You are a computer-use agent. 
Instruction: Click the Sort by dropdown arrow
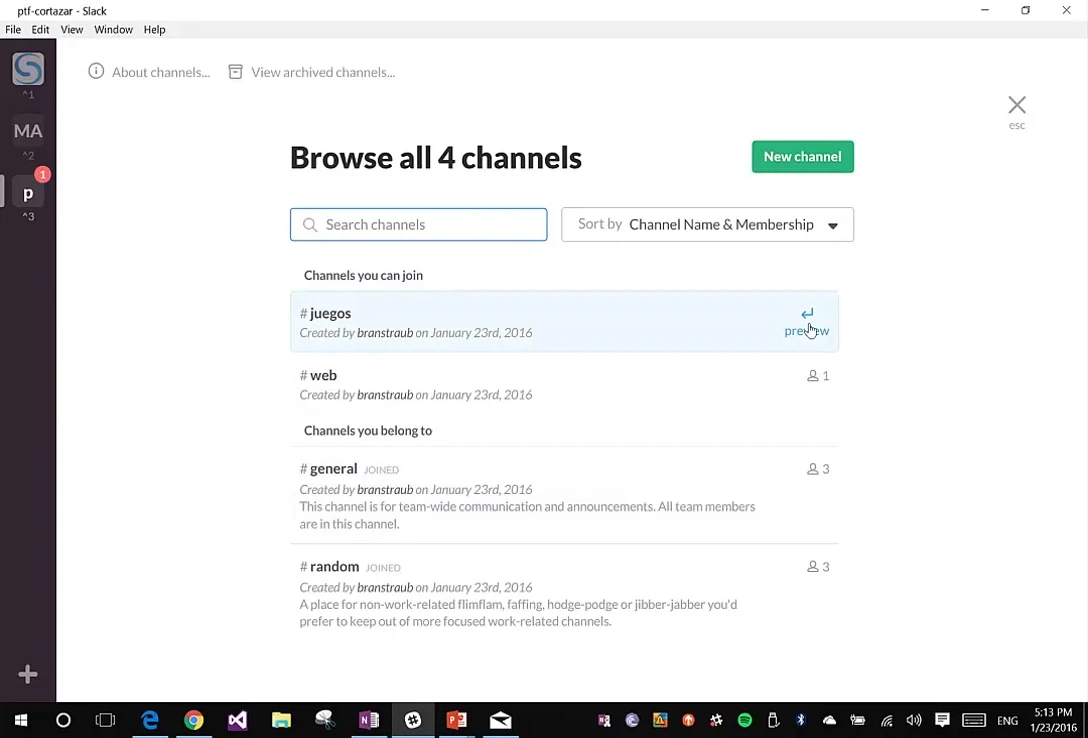(833, 225)
